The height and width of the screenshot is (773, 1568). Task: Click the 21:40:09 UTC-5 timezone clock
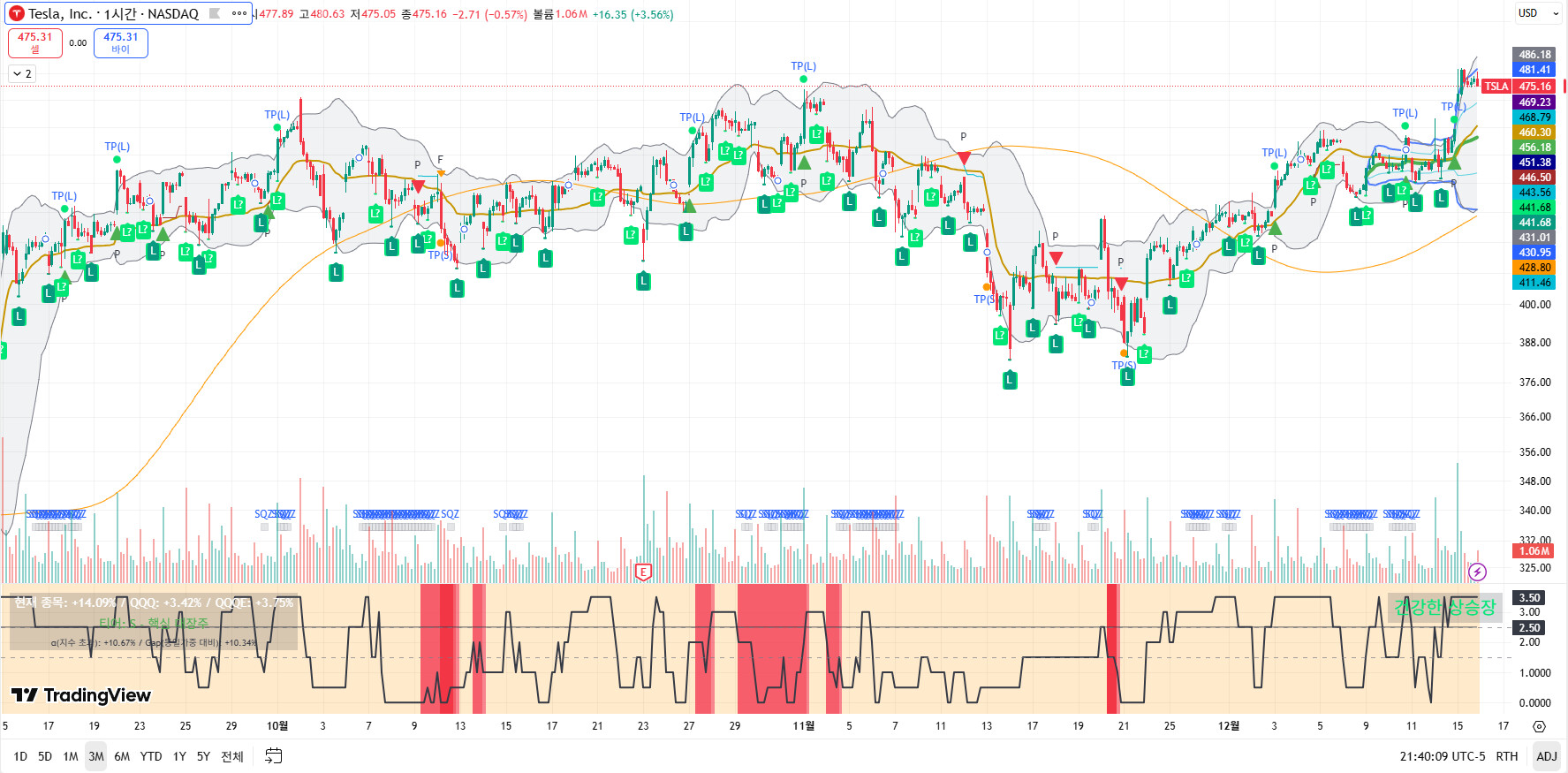1443,756
